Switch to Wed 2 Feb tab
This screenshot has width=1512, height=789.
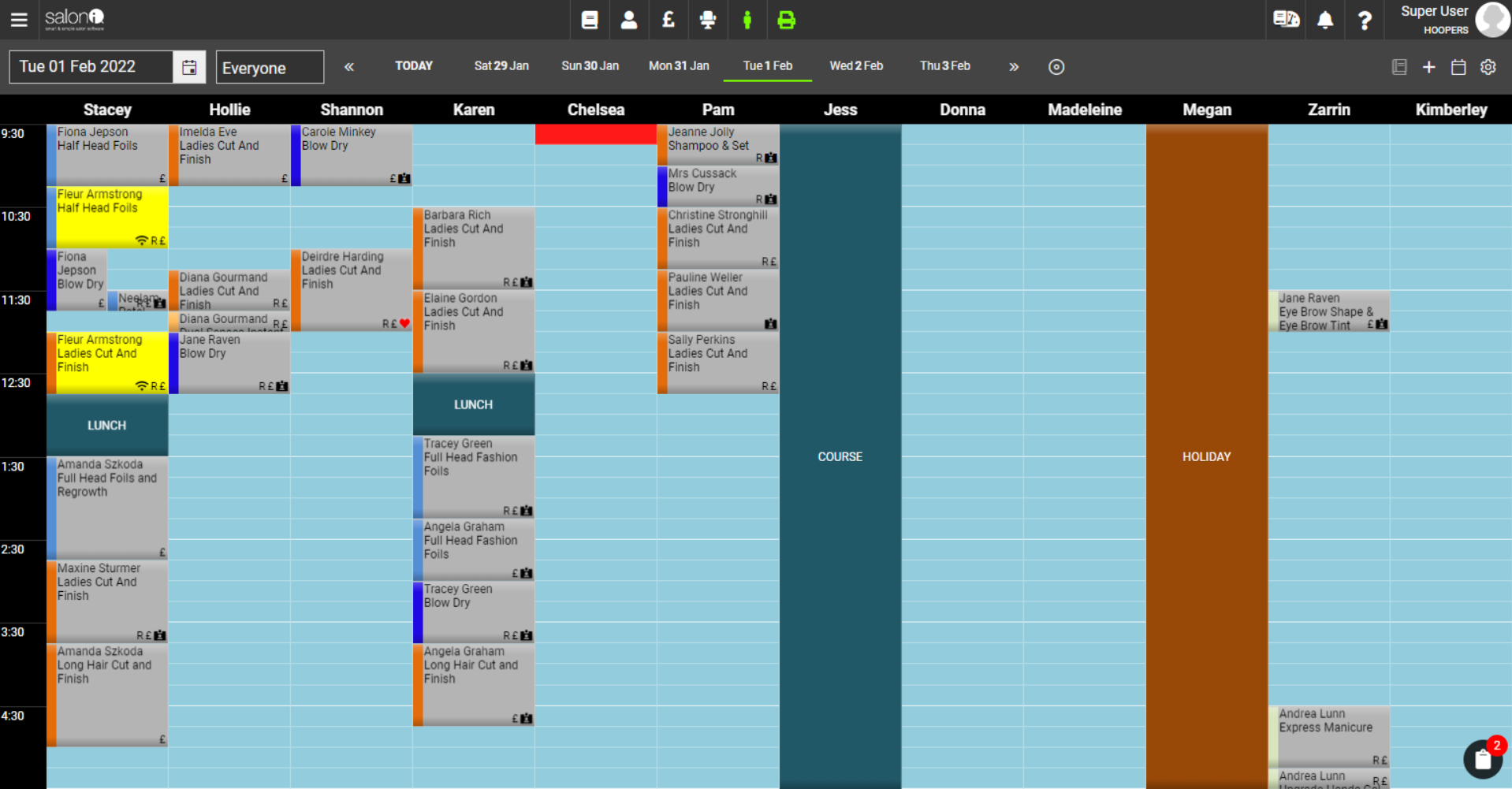[856, 66]
